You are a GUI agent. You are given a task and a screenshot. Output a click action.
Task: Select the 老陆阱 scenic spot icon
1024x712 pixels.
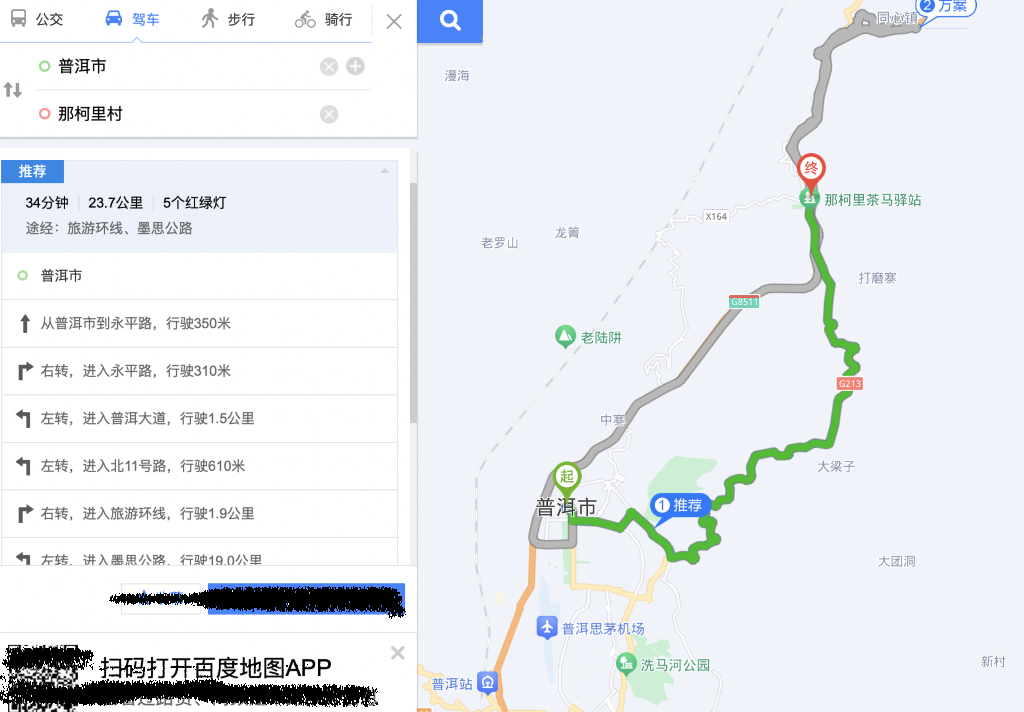point(565,336)
